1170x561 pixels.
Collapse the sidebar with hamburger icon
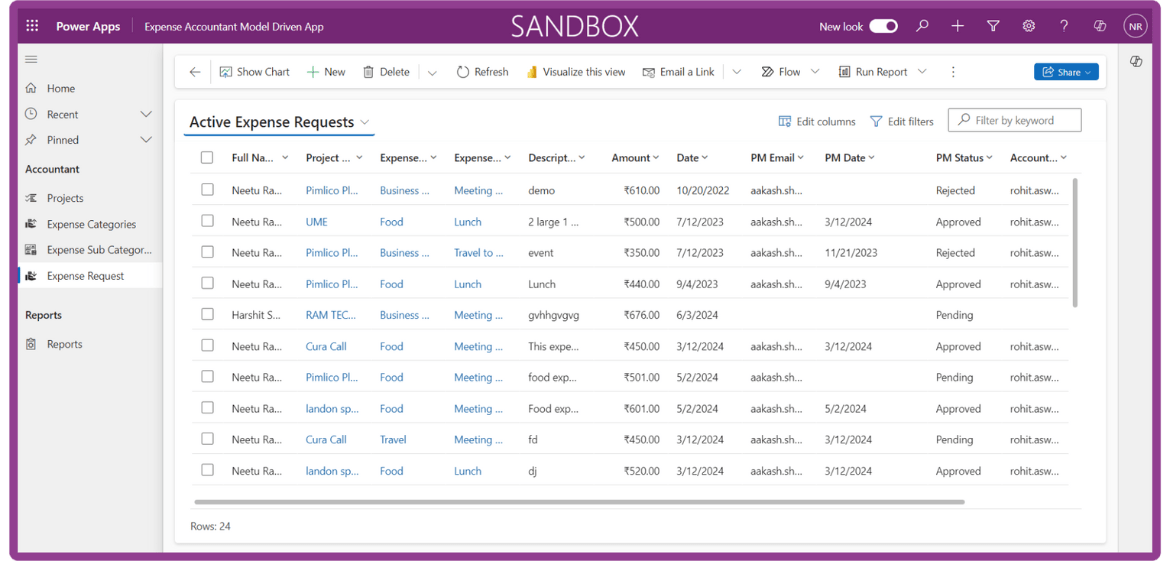[31, 59]
